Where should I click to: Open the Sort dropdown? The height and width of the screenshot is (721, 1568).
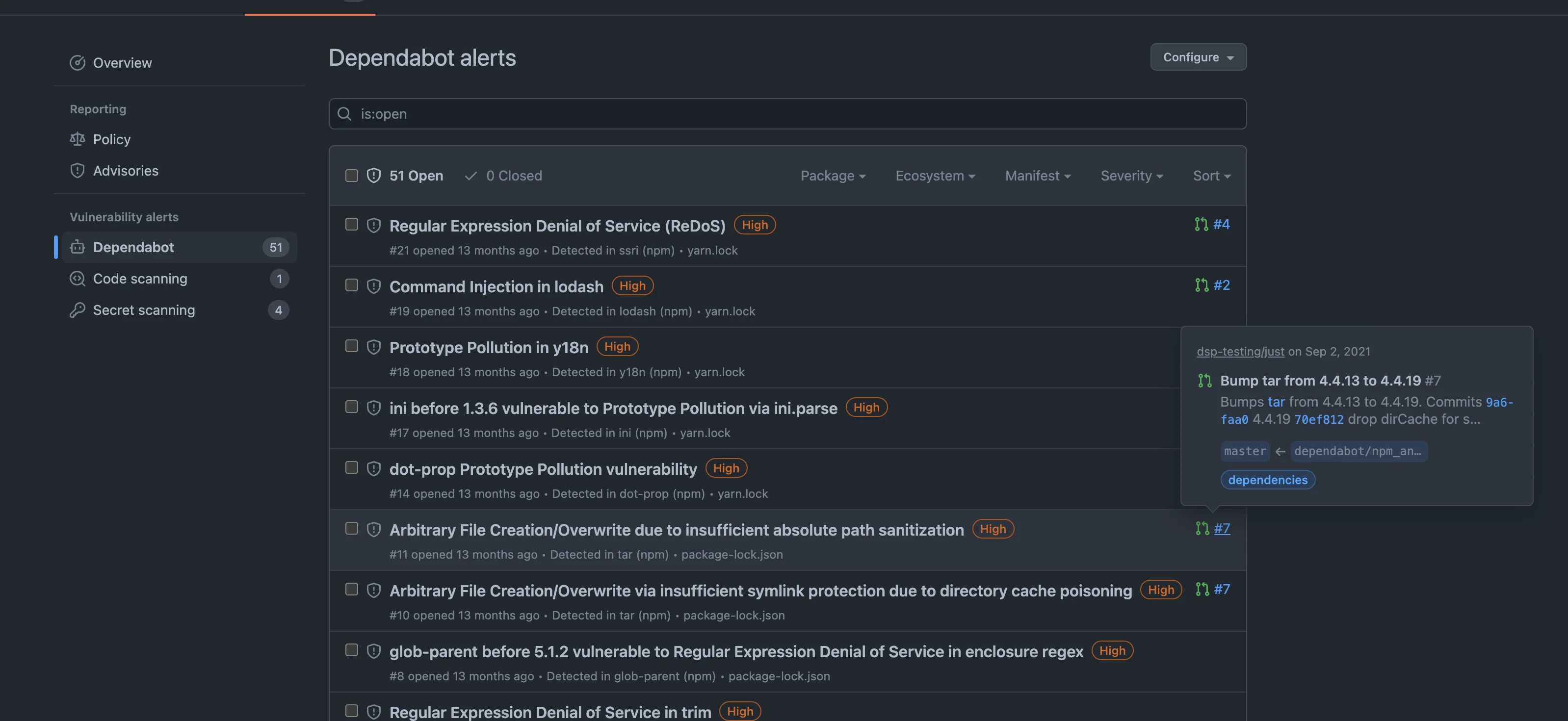click(1211, 175)
